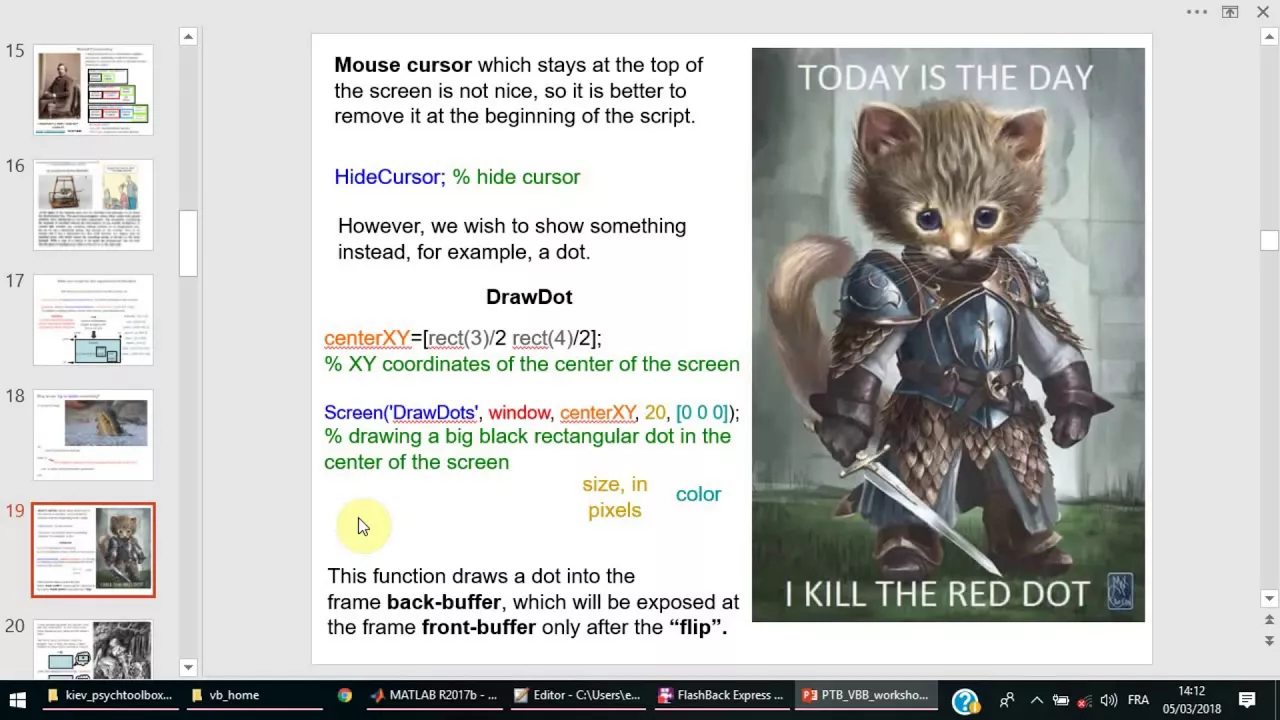Click the 'color' label on slide
Image resolution: width=1280 pixels, height=720 pixels.
click(698, 494)
